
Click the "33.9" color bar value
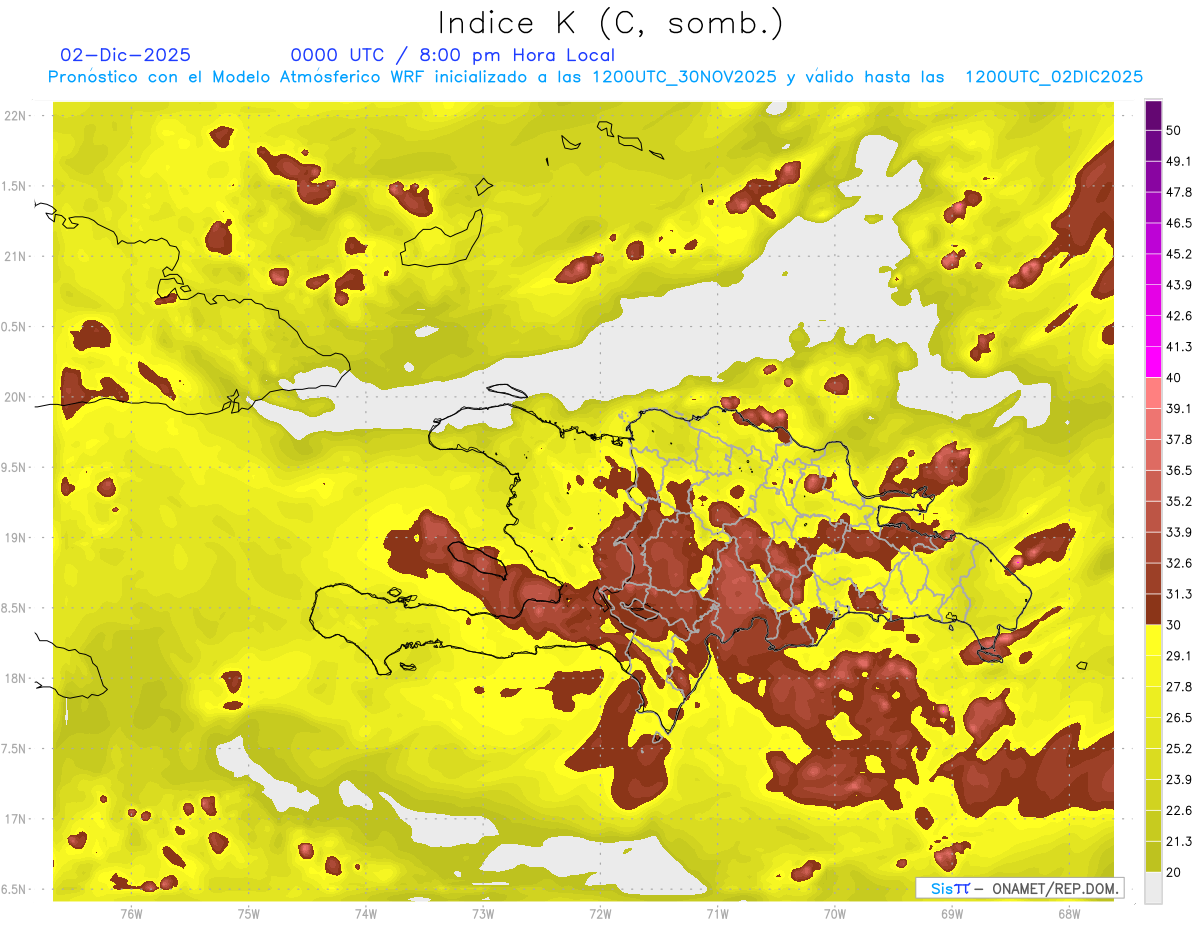[1178, 532]
